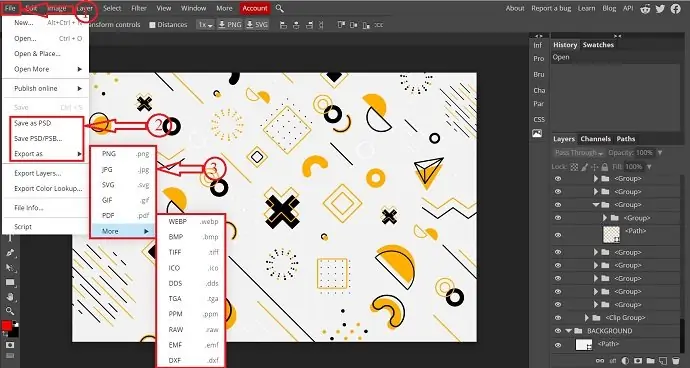This screenshot has height=368, width=690.
Task: Select the Path Select tool
Action: [10, 268]
